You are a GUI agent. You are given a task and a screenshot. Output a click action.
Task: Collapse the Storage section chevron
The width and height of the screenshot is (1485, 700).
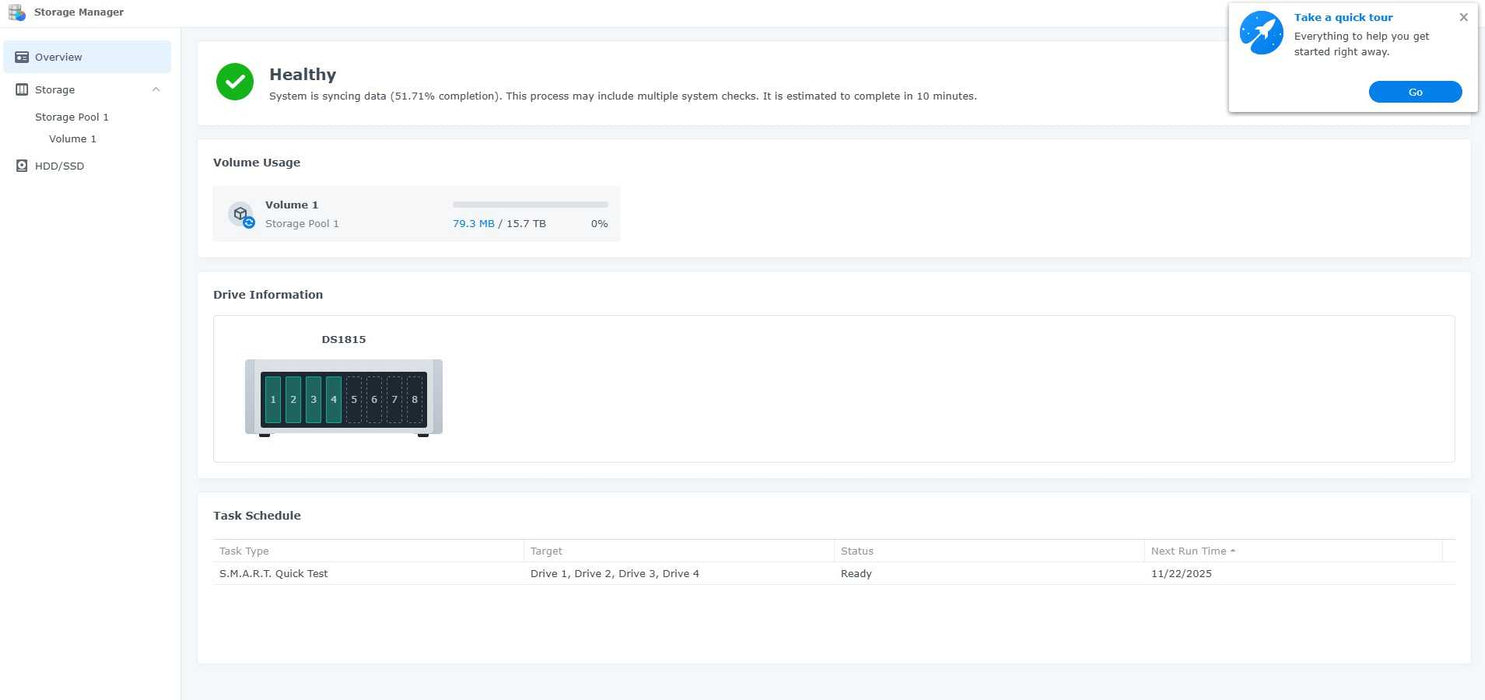pos(155,89)
